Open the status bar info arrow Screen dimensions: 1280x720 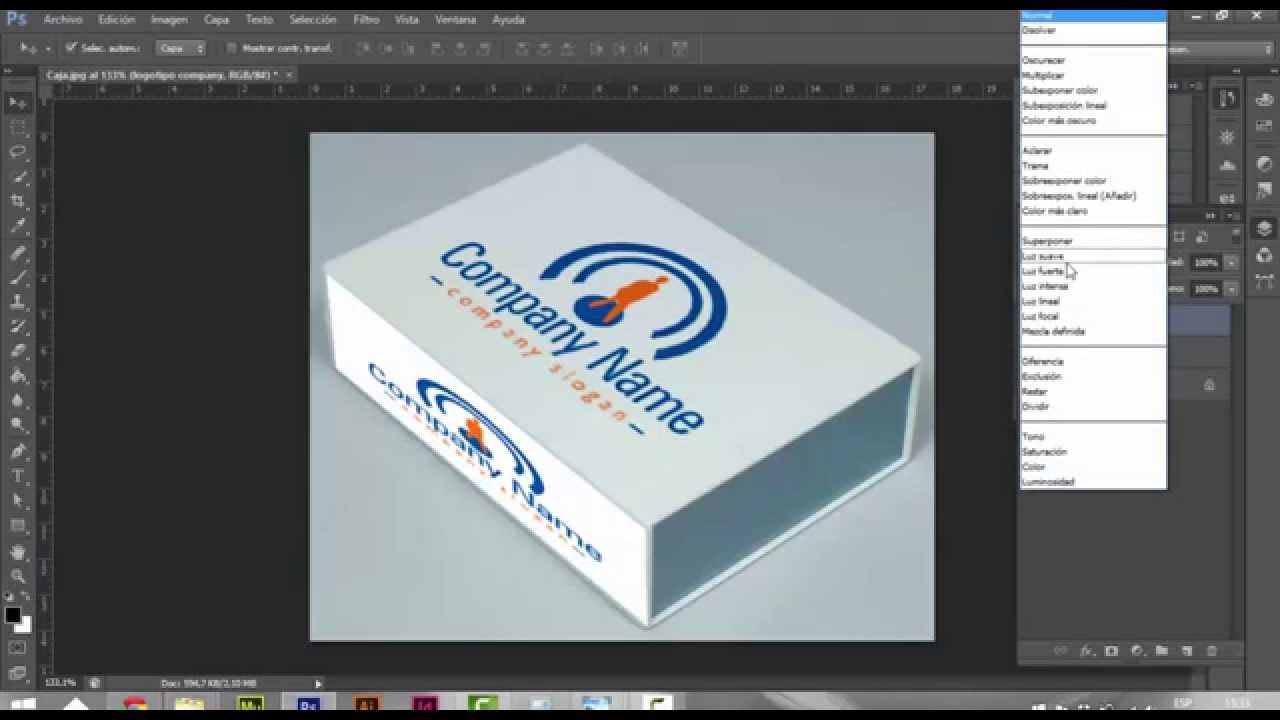319,683
